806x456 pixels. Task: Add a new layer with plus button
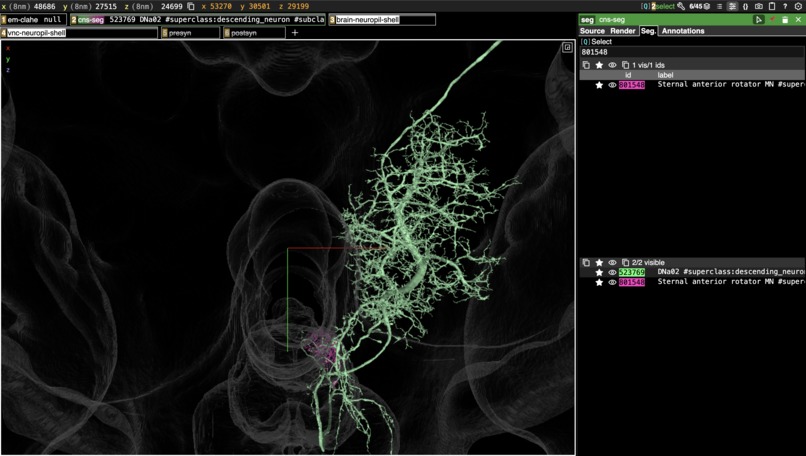pos(295,32)
